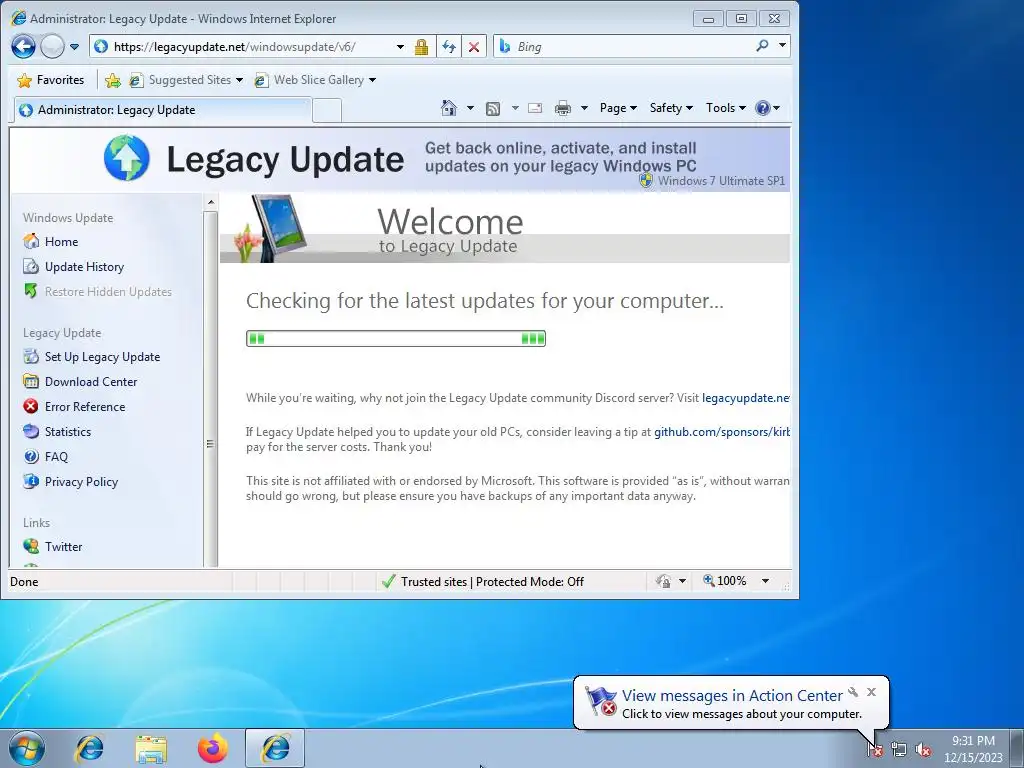Click the Action Center flag tray icon

coord(875,750)
